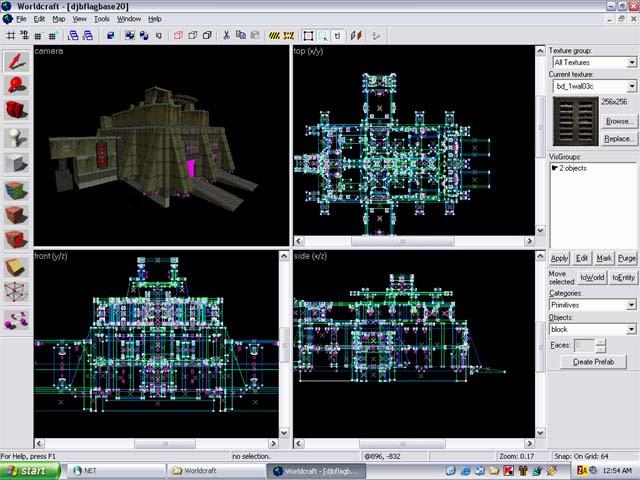Toggle the yellow-striped Cordon state

pos(274,36)
